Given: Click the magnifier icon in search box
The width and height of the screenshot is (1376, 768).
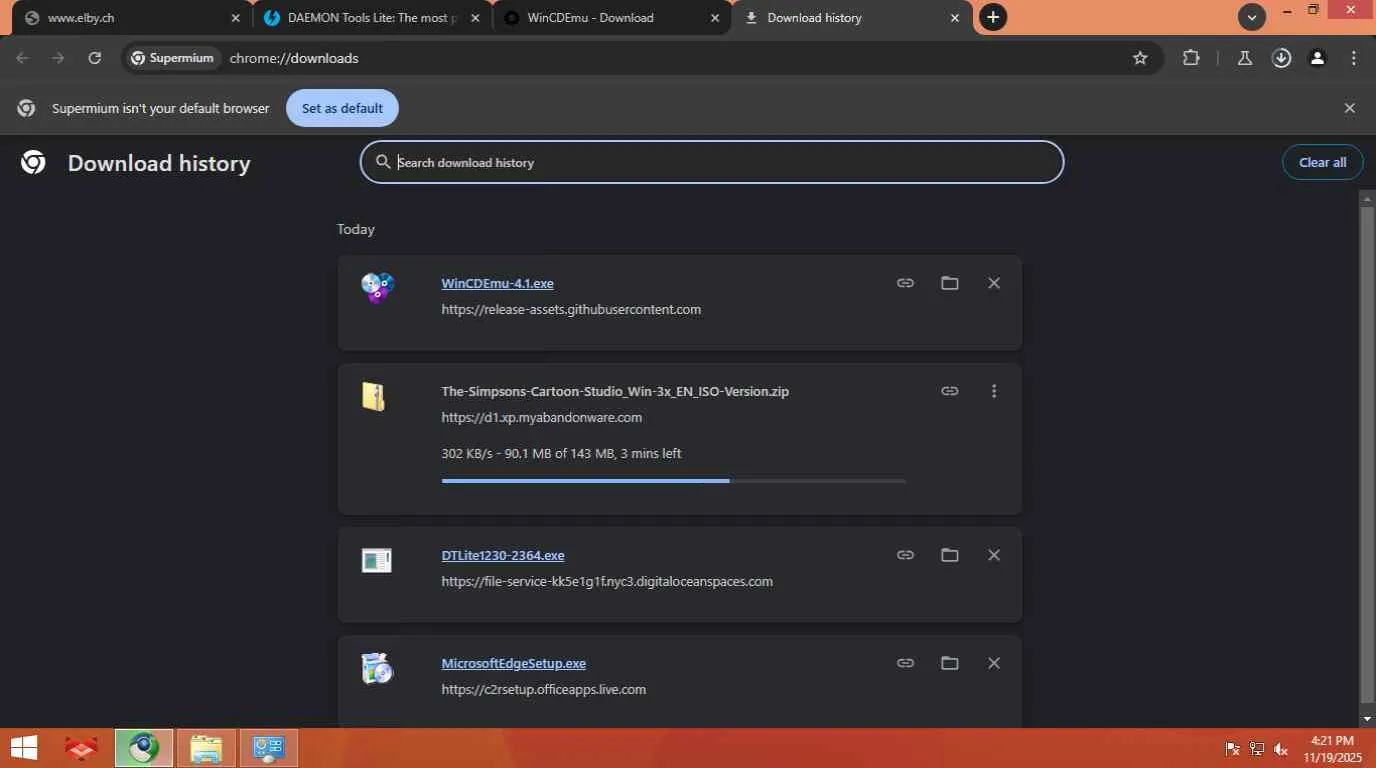Looking at the screenshot, I should [x=383, y=162].
